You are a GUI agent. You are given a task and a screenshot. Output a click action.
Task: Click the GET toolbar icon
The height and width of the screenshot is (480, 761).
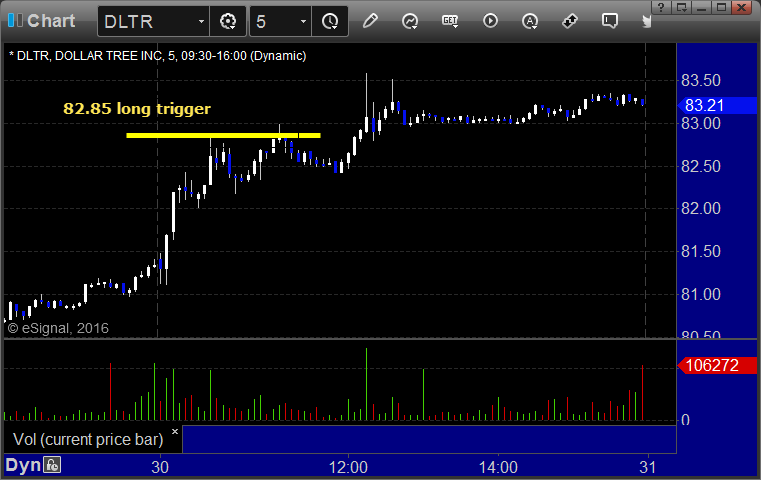point(450,21)
